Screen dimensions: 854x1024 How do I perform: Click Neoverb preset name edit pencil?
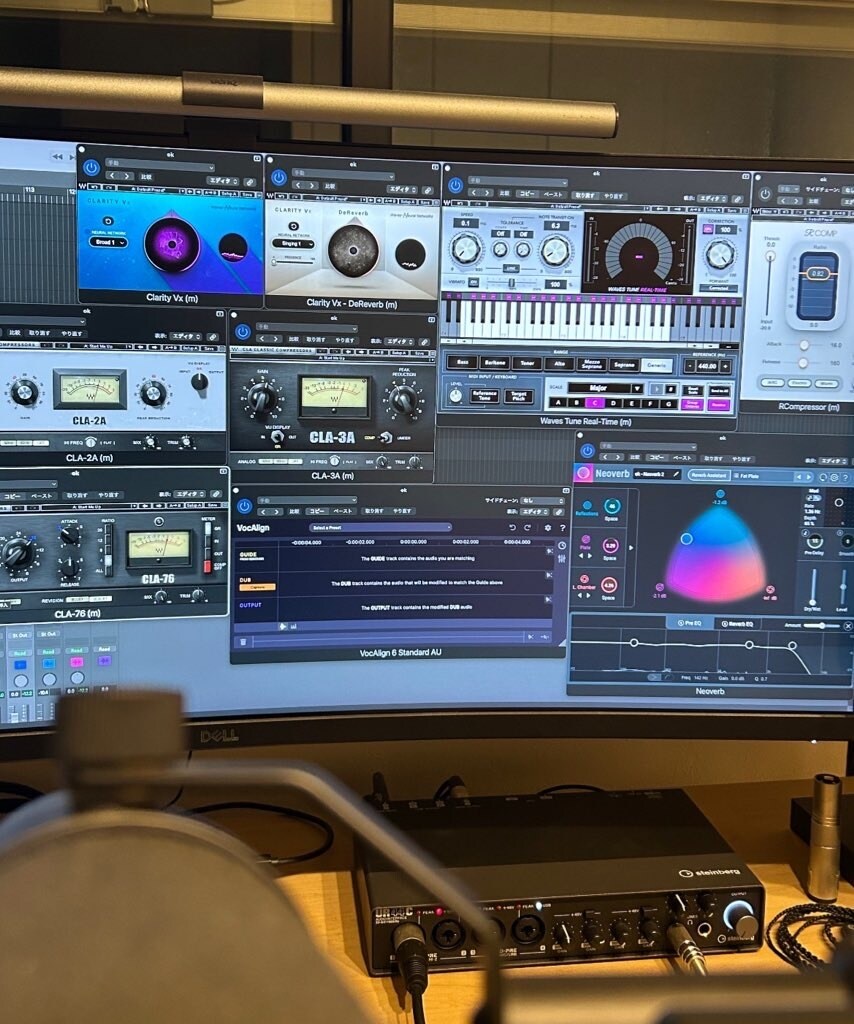(x=676, y=474)
